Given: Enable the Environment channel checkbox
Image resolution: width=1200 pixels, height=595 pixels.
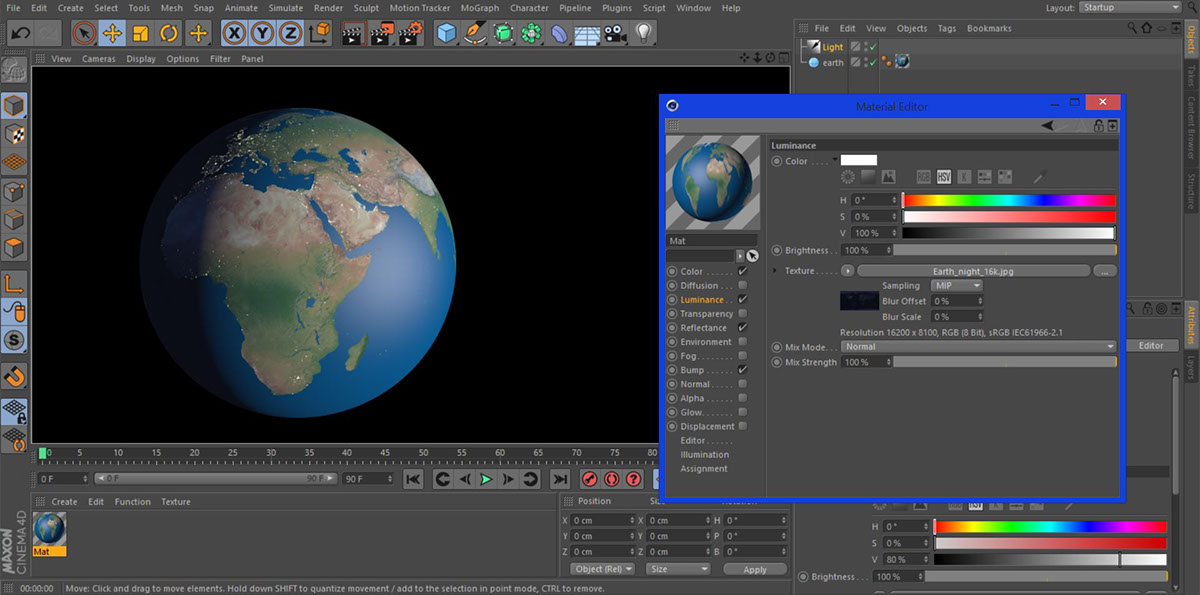Looking at the screenshot, I should 742,342.
